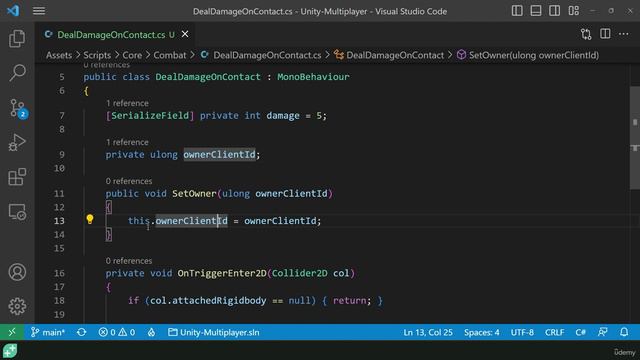Open the '1 reference' CodeLens above ownerClientId field

pos(127,142)
